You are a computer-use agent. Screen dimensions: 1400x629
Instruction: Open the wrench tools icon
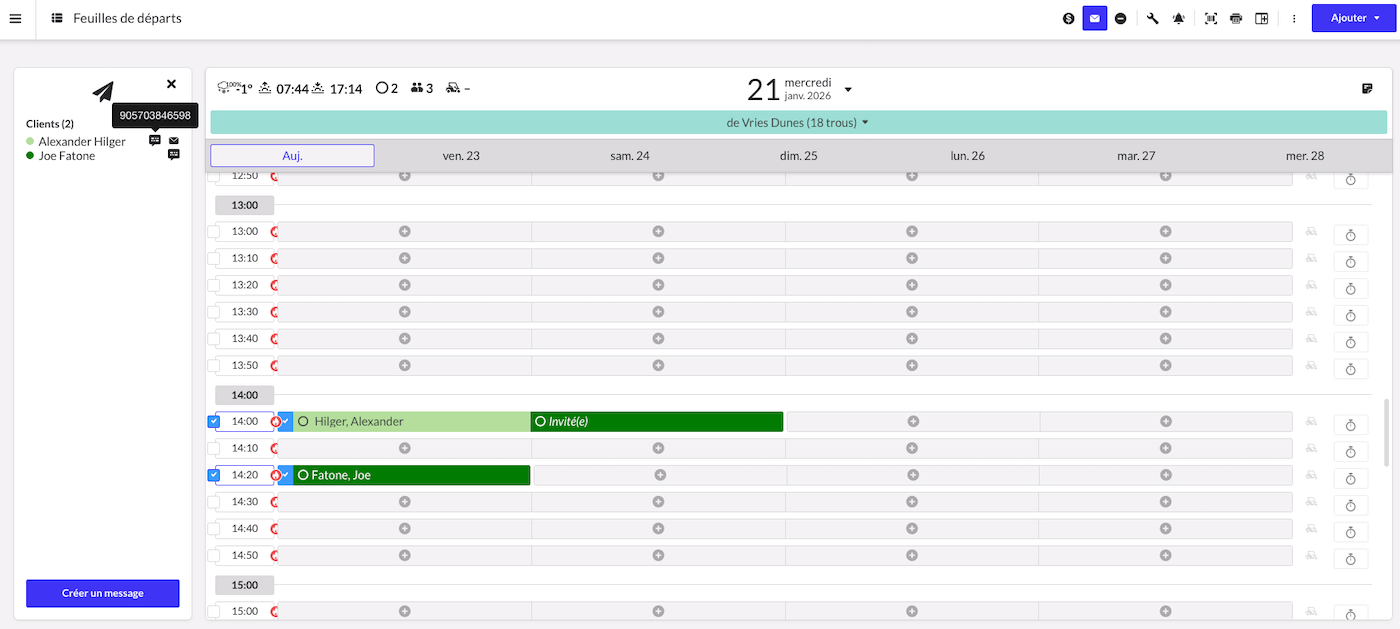click(x=1153, y=18)
